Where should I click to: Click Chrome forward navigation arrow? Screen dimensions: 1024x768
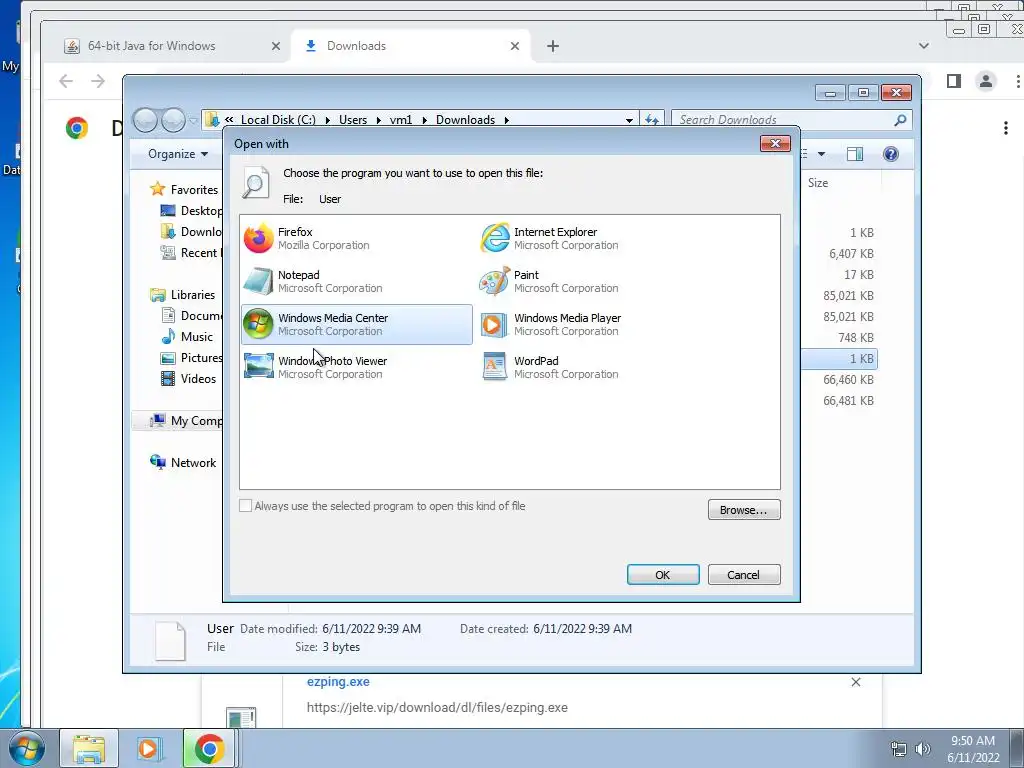point(98,81)
